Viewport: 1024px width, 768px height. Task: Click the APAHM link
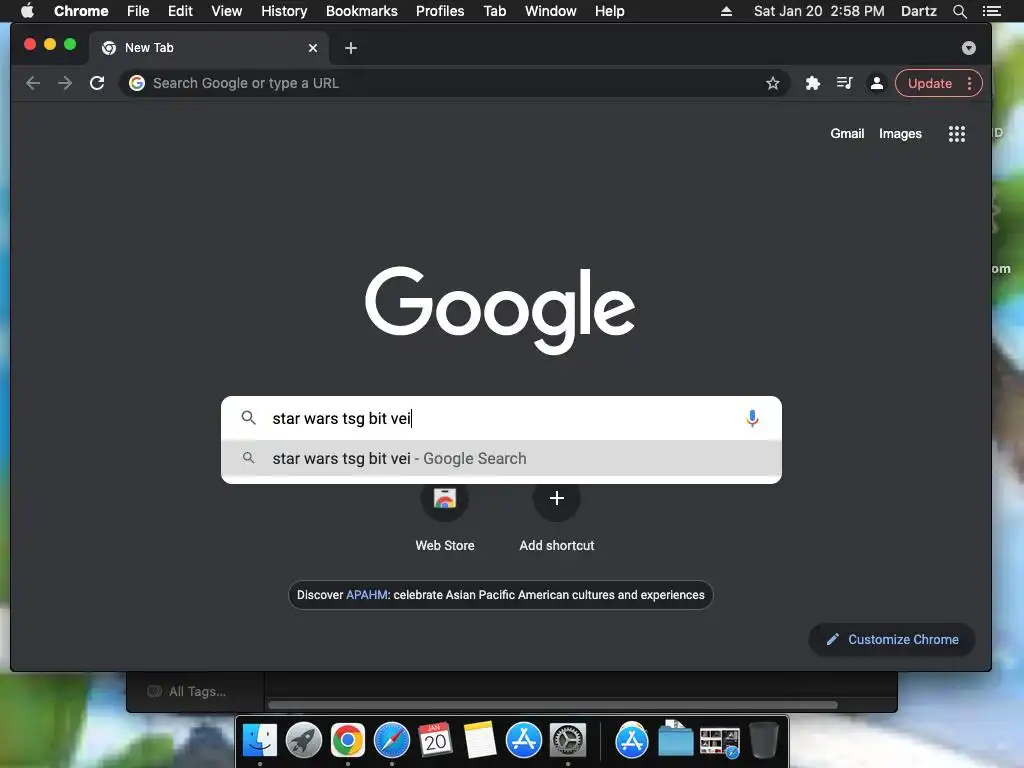tap(366, 595)
